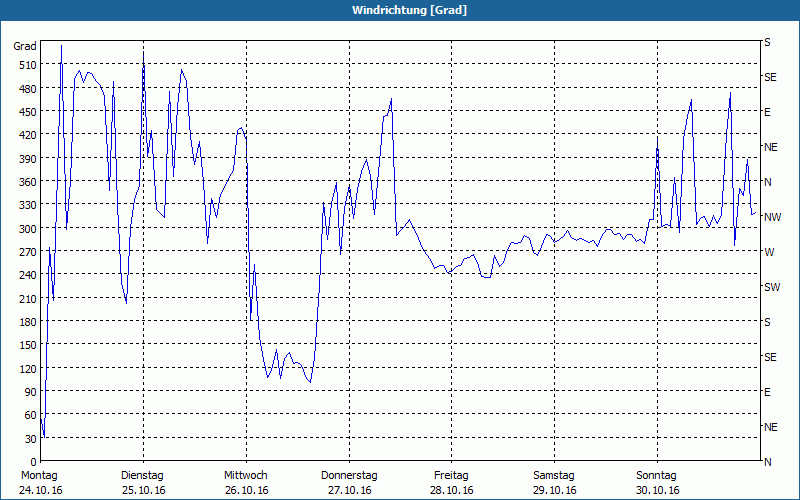This screenshot has width=800, height=500.
Task: Click the 240 y-axis value
Action: (29, 275)
